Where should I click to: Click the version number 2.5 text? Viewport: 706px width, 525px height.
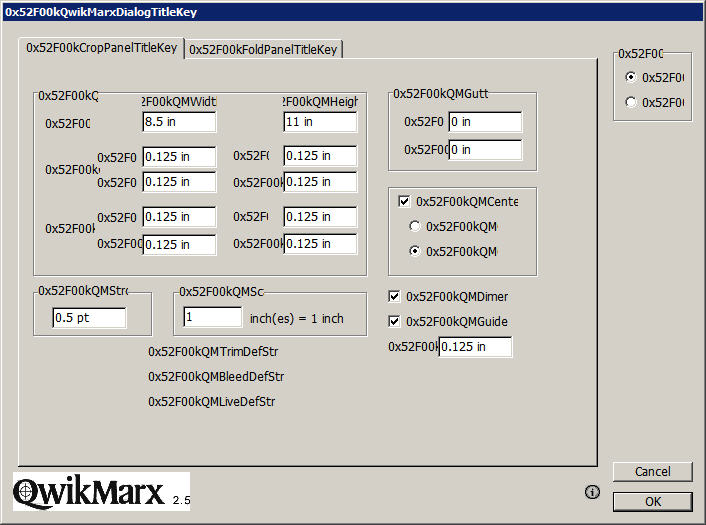pos(181,500)
